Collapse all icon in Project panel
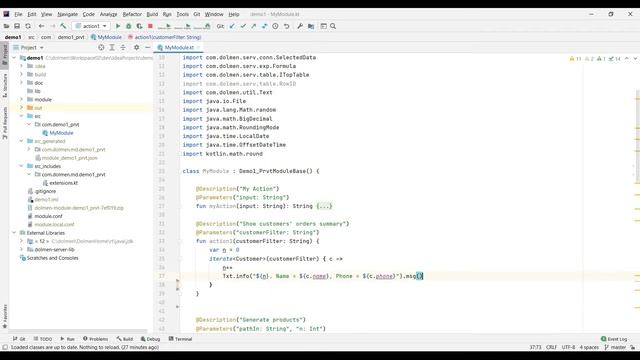This screenshot has height=360, width=640. (x=123, y=48)
